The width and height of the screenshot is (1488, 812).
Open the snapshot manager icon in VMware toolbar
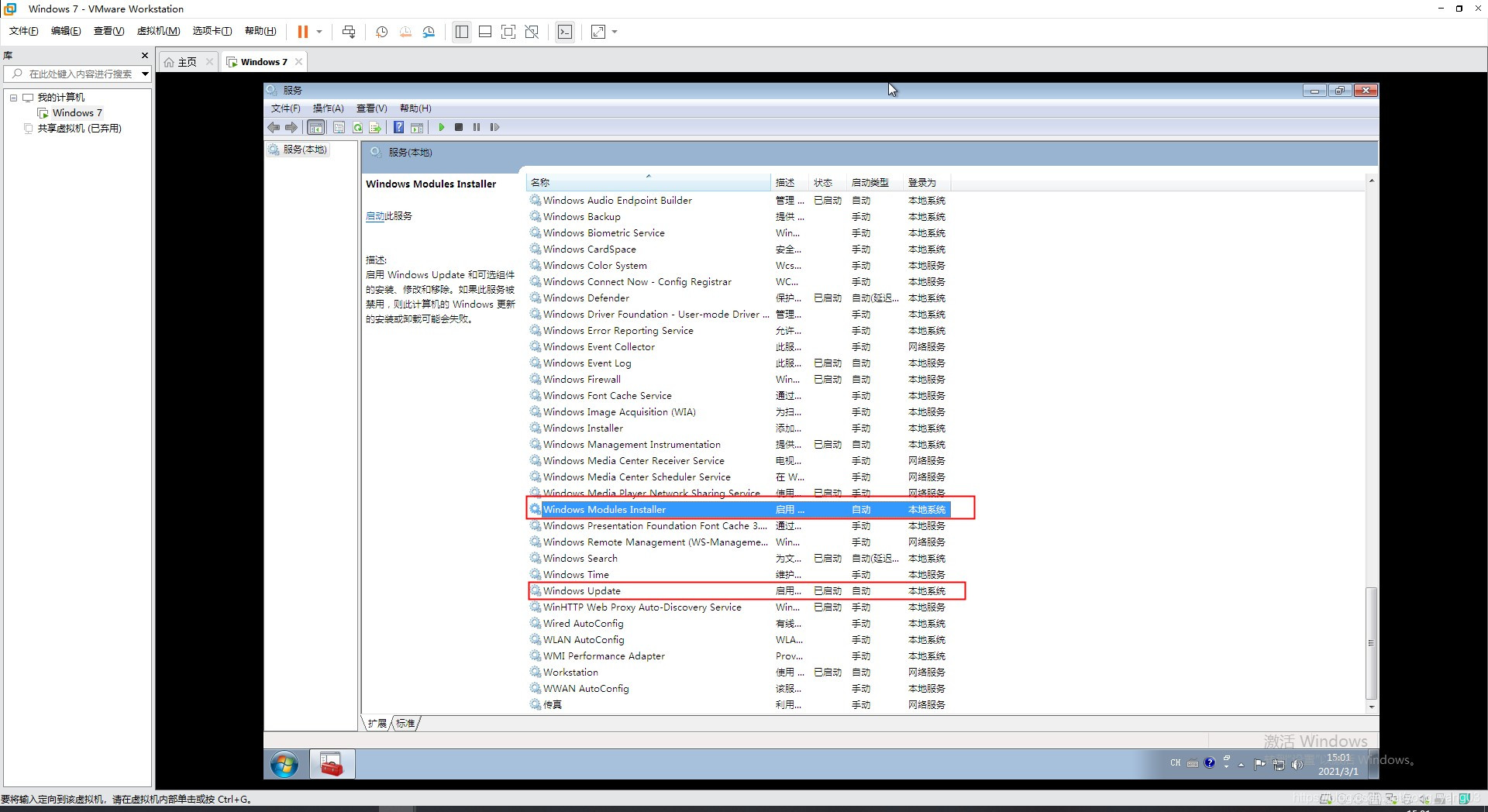pos(429,32)
